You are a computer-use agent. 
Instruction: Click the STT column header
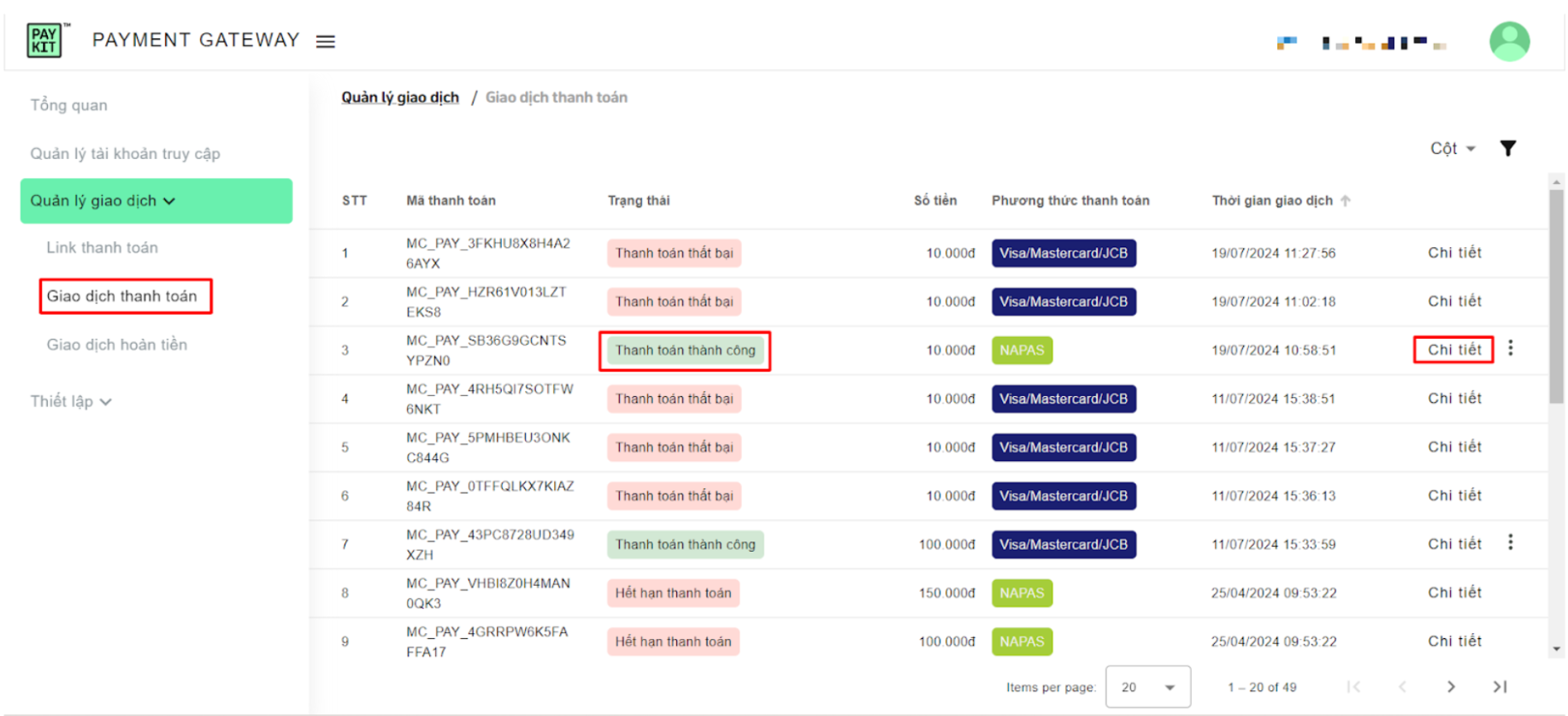[354, 201]
